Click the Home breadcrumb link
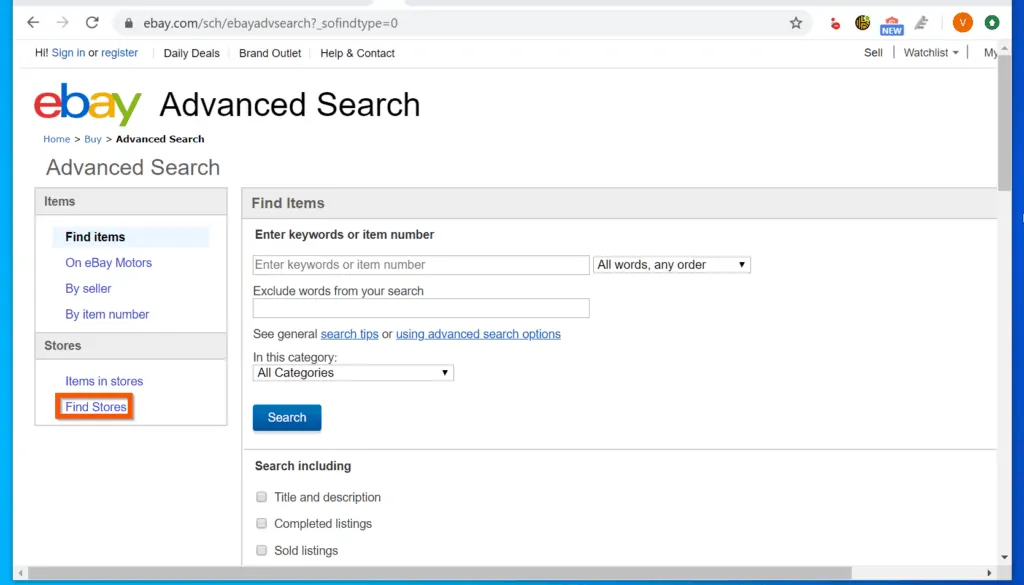The height and width of the screenshot is (585, 1024). pos(56,139)
